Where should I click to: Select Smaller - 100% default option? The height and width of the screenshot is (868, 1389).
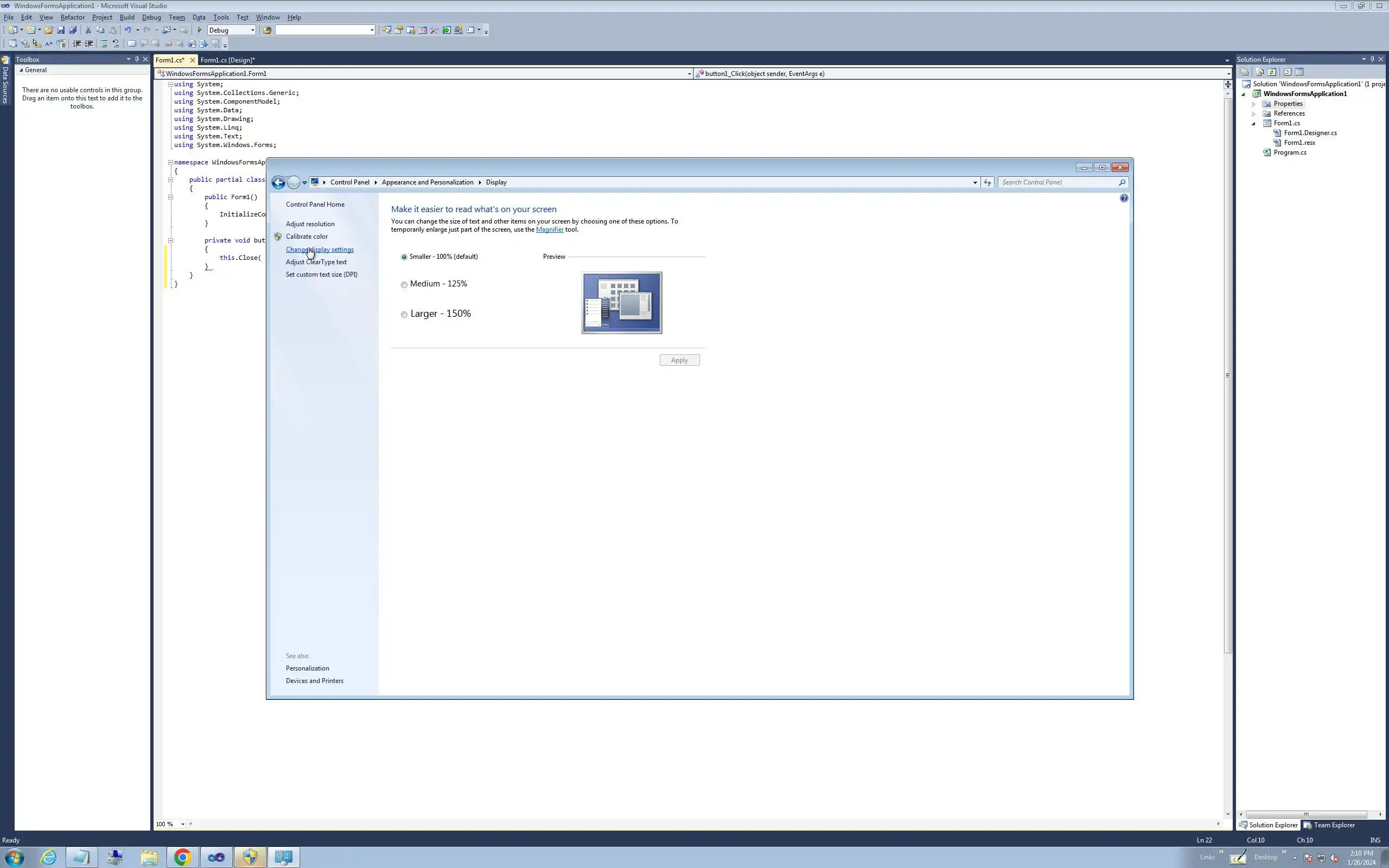pyautogui.click(x=404, y=257)
